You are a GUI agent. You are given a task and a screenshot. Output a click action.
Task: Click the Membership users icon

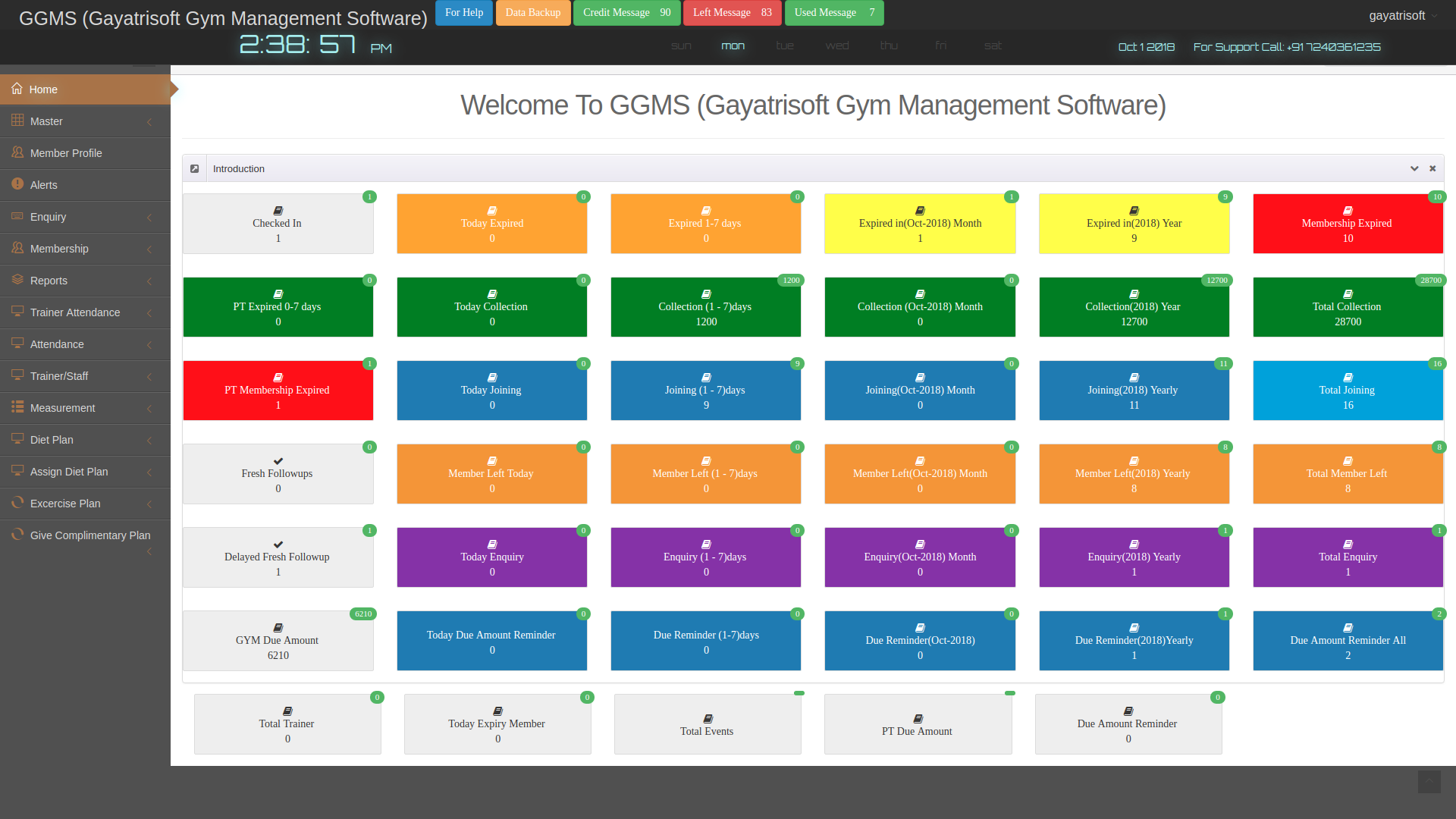(17, 247)
